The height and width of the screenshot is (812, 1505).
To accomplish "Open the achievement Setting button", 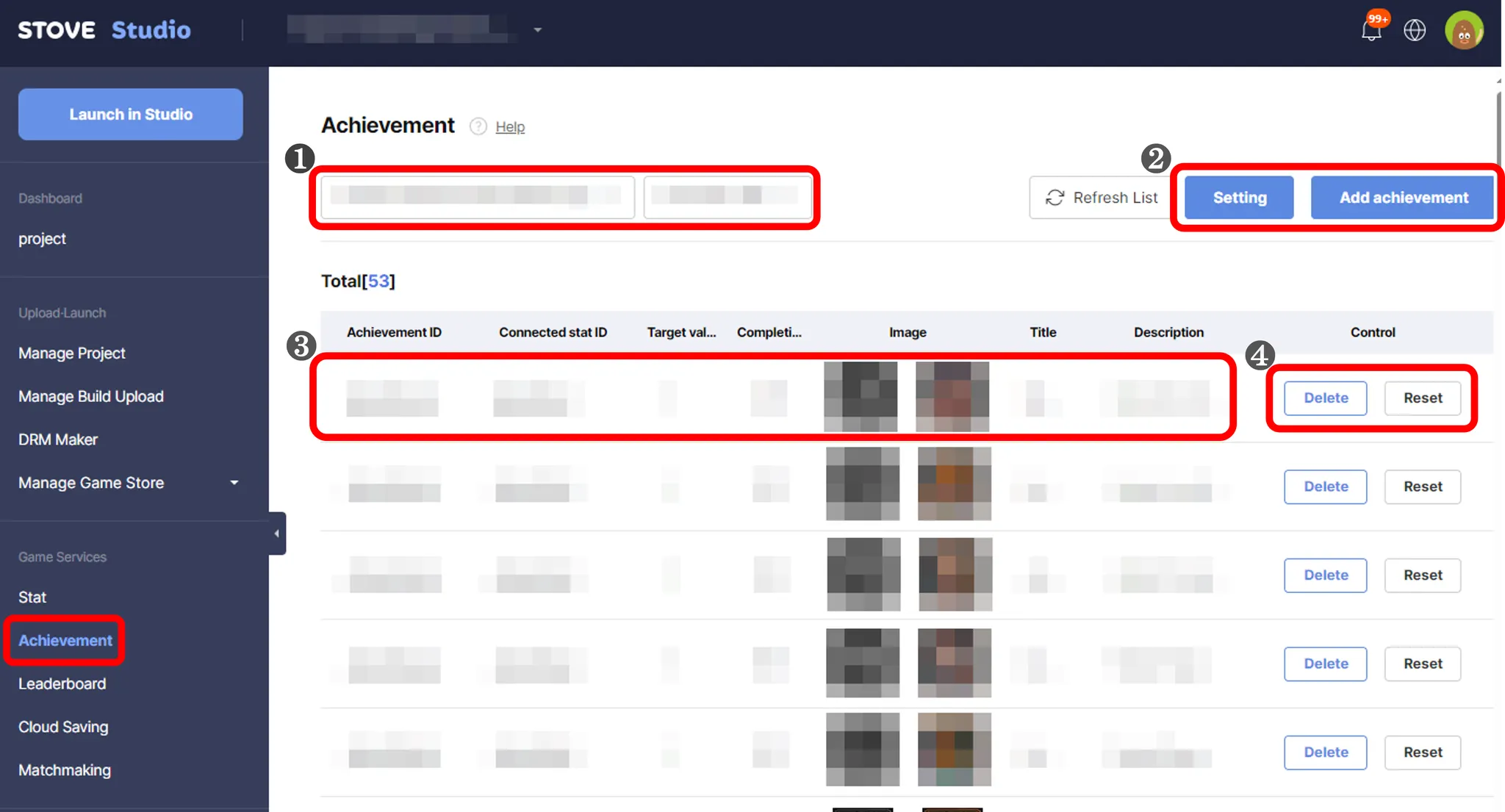I will (x=1239, y=198).
